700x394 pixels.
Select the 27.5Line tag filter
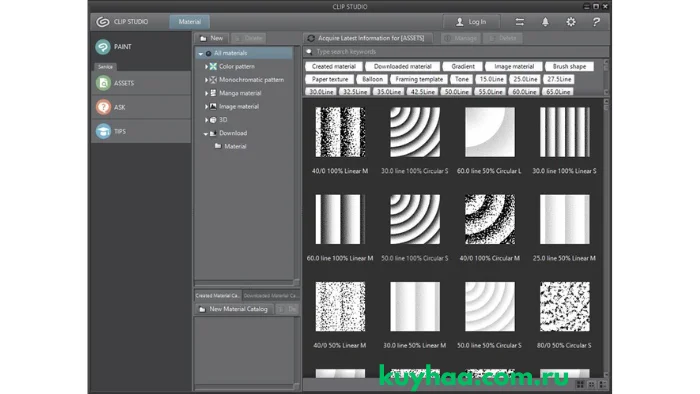[559, 79]
